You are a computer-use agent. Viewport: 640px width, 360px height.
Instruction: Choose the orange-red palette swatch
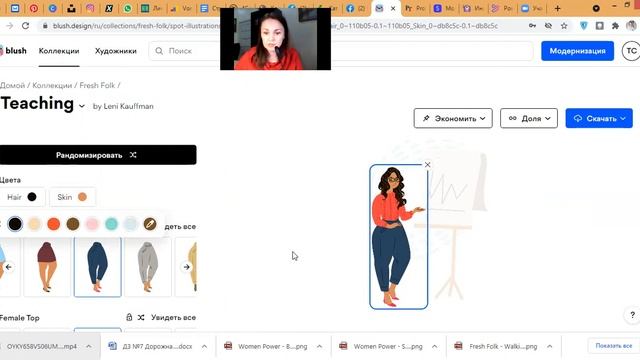point(53,224)
